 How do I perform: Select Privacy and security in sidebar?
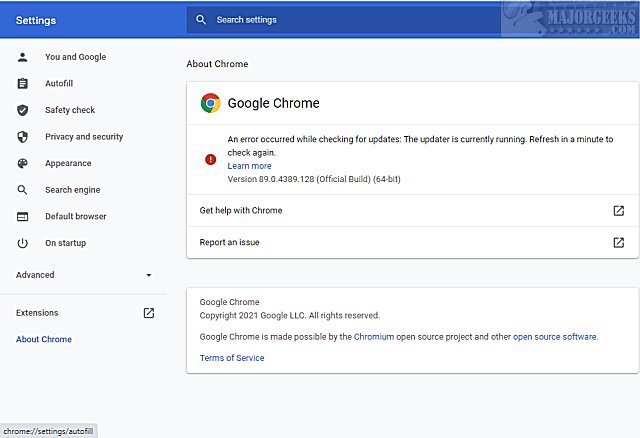83,137
